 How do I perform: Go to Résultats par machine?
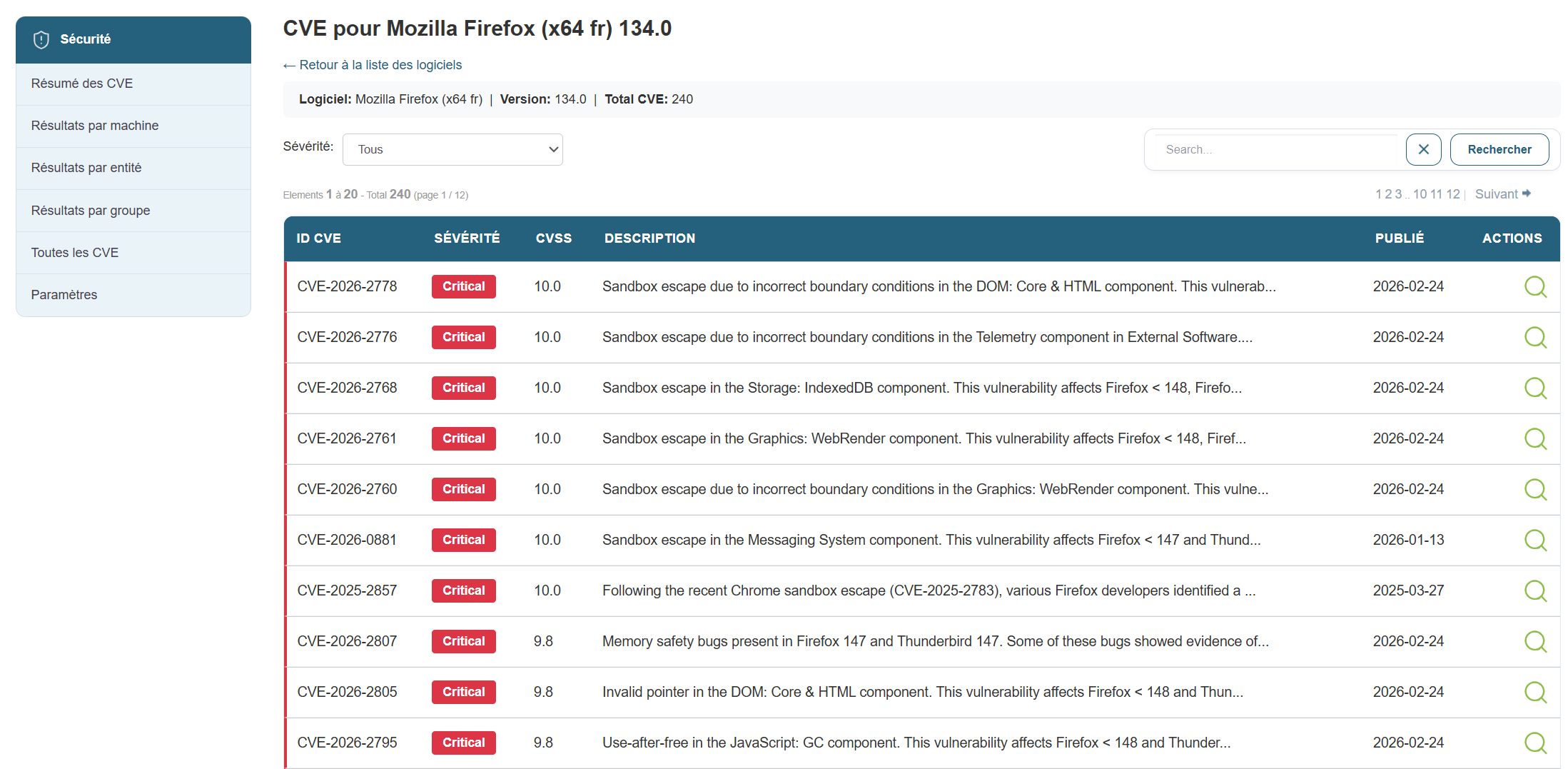pos(95,126)
